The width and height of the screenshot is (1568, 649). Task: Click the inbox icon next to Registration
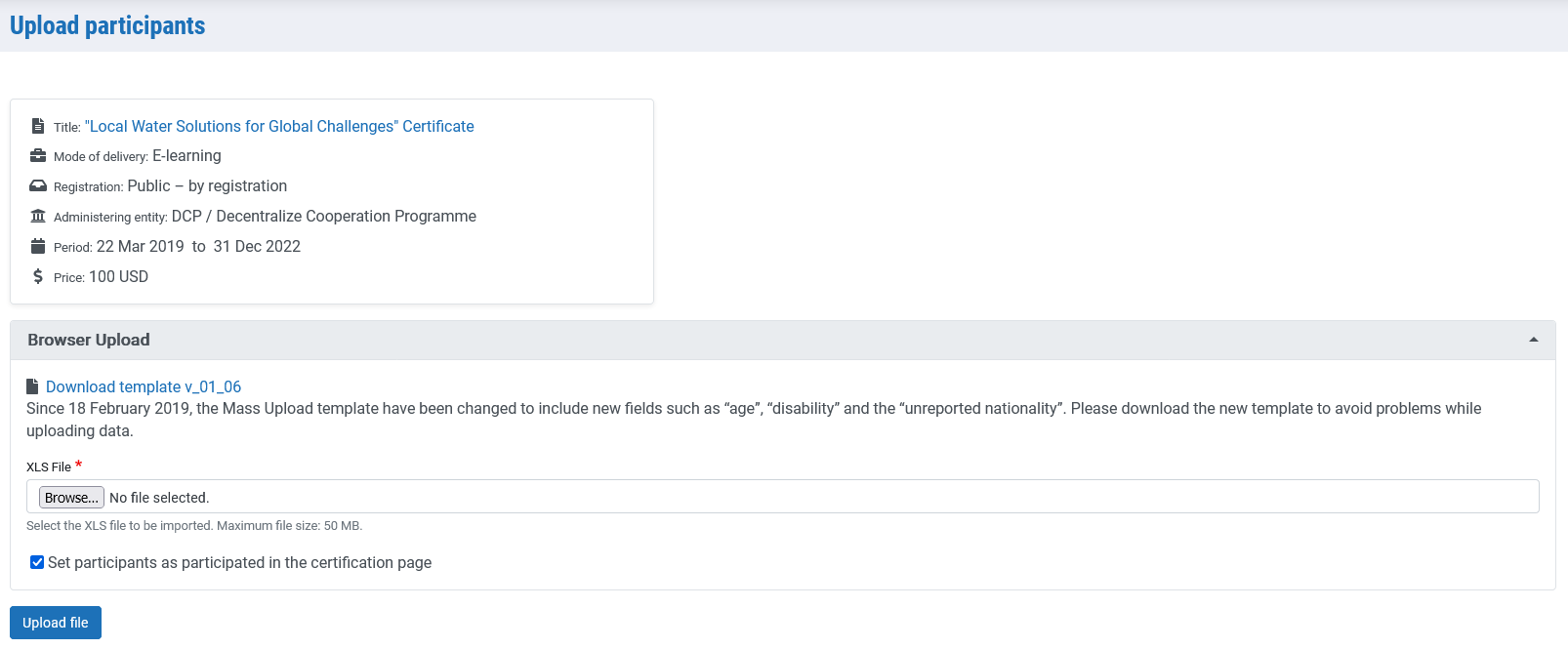[38, 186]
